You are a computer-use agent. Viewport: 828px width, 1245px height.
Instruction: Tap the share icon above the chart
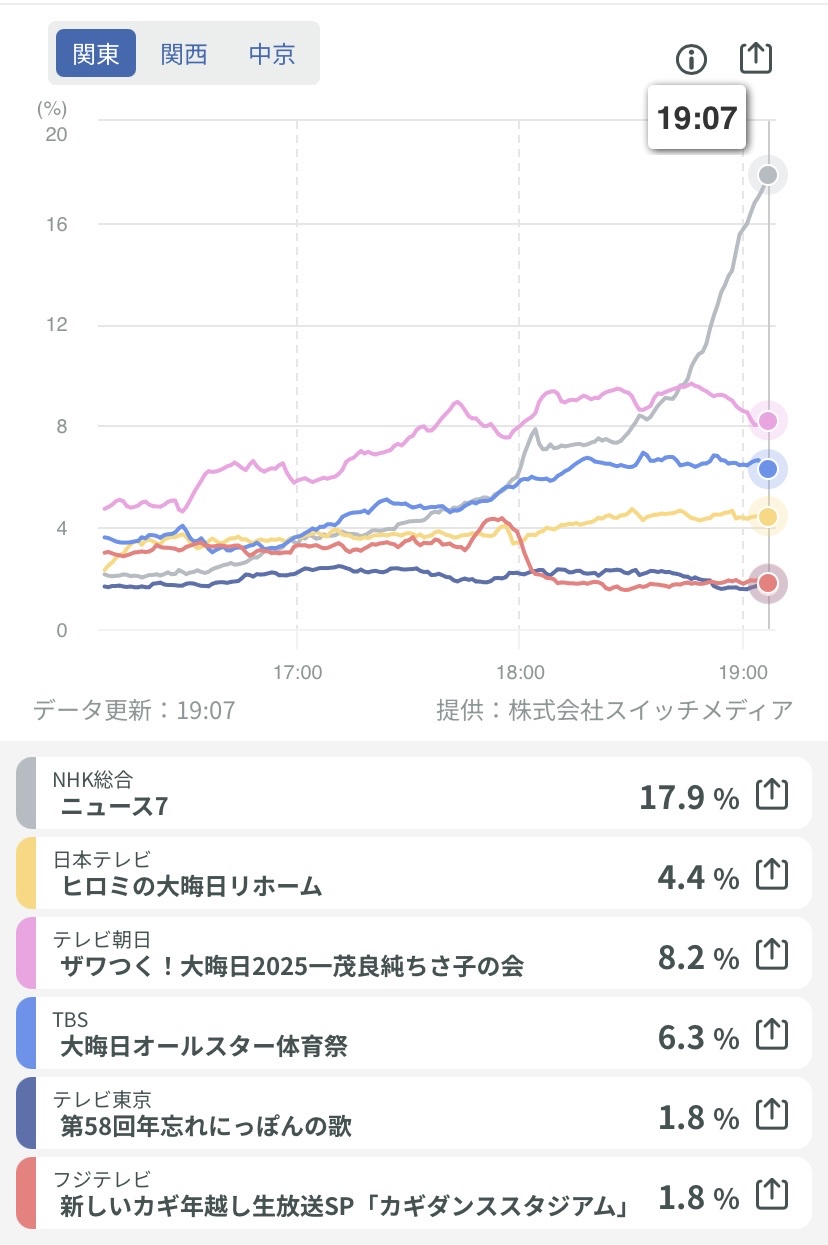756,58
